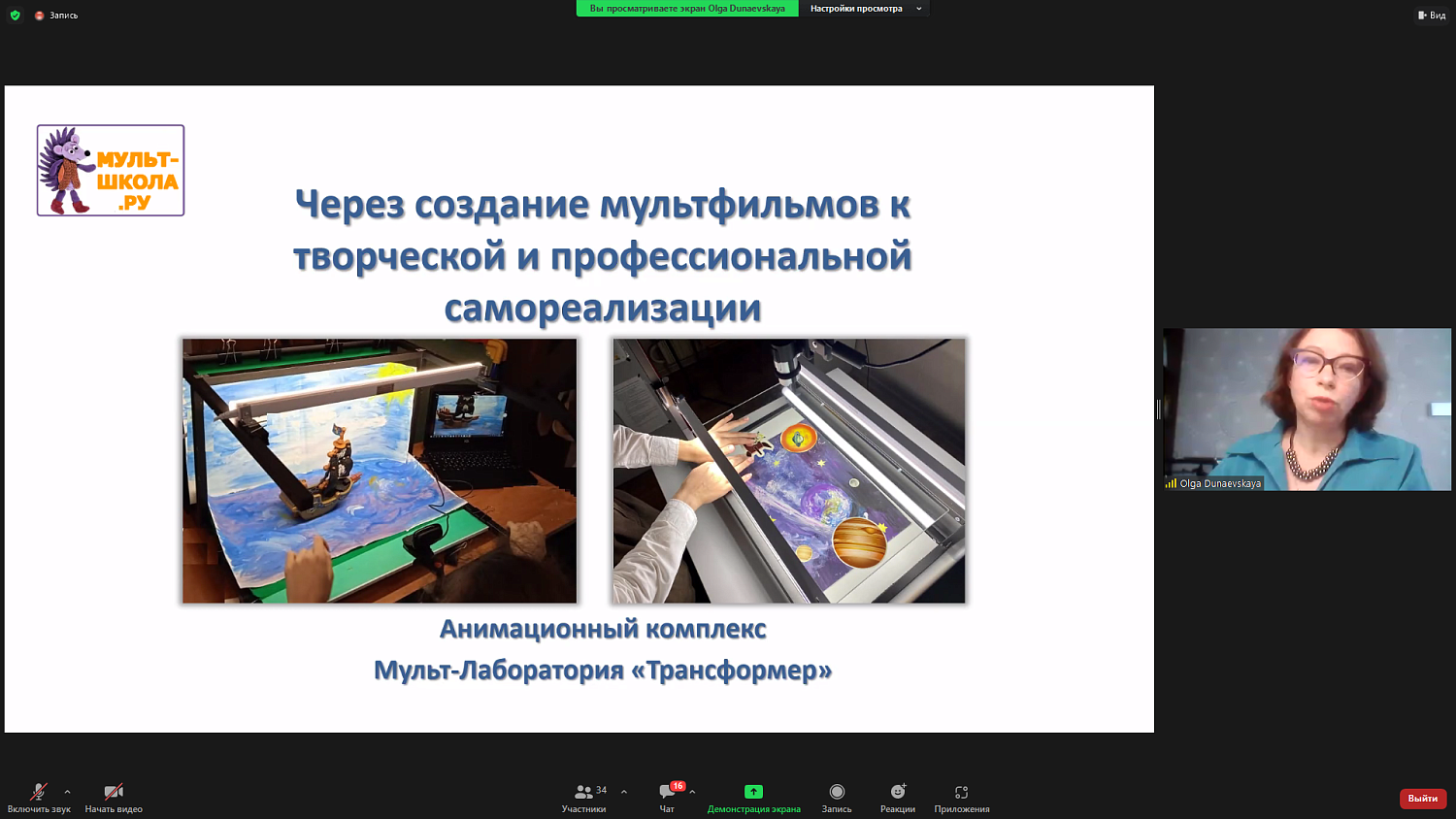Unmute microphone with Включить звук

39,799
